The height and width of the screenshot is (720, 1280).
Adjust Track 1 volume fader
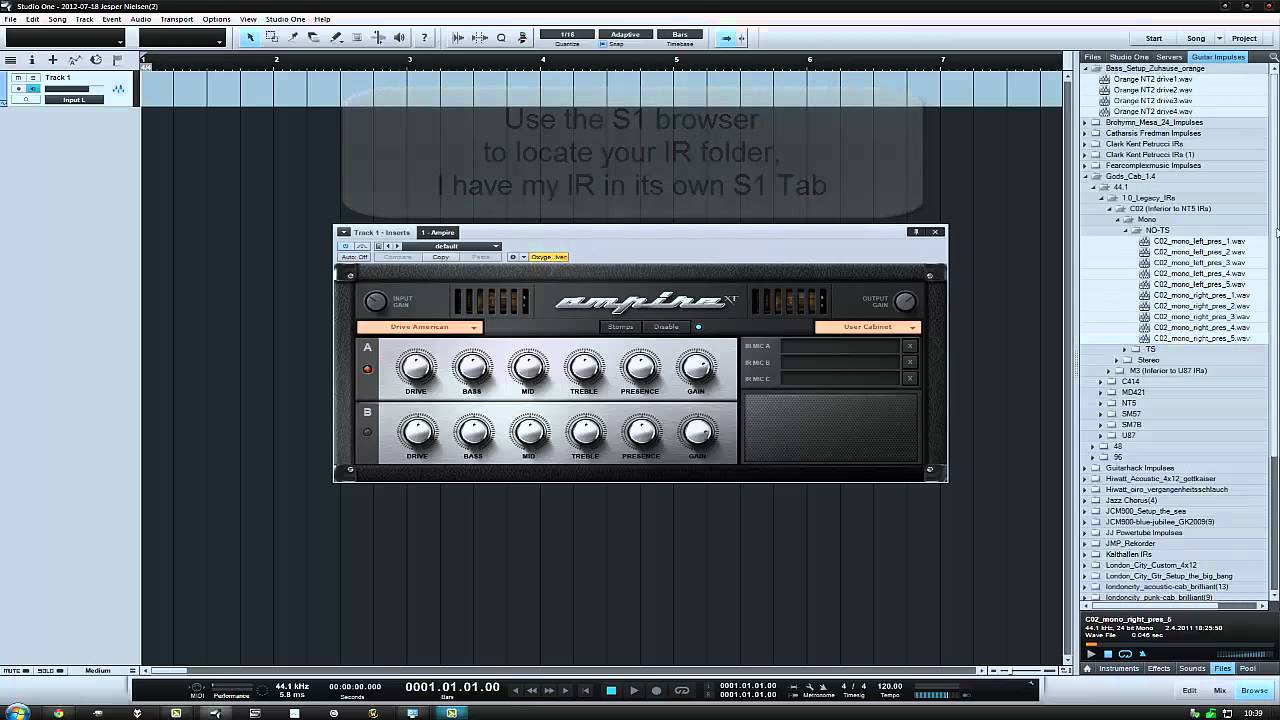tap(73, 89)
